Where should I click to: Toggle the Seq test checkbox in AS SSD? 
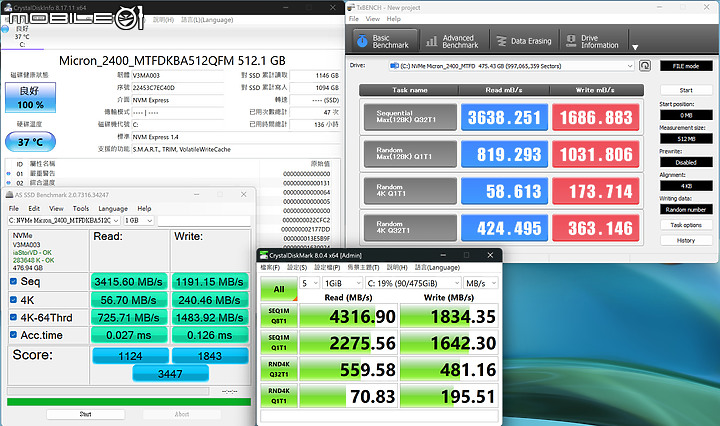pos(13,281)
